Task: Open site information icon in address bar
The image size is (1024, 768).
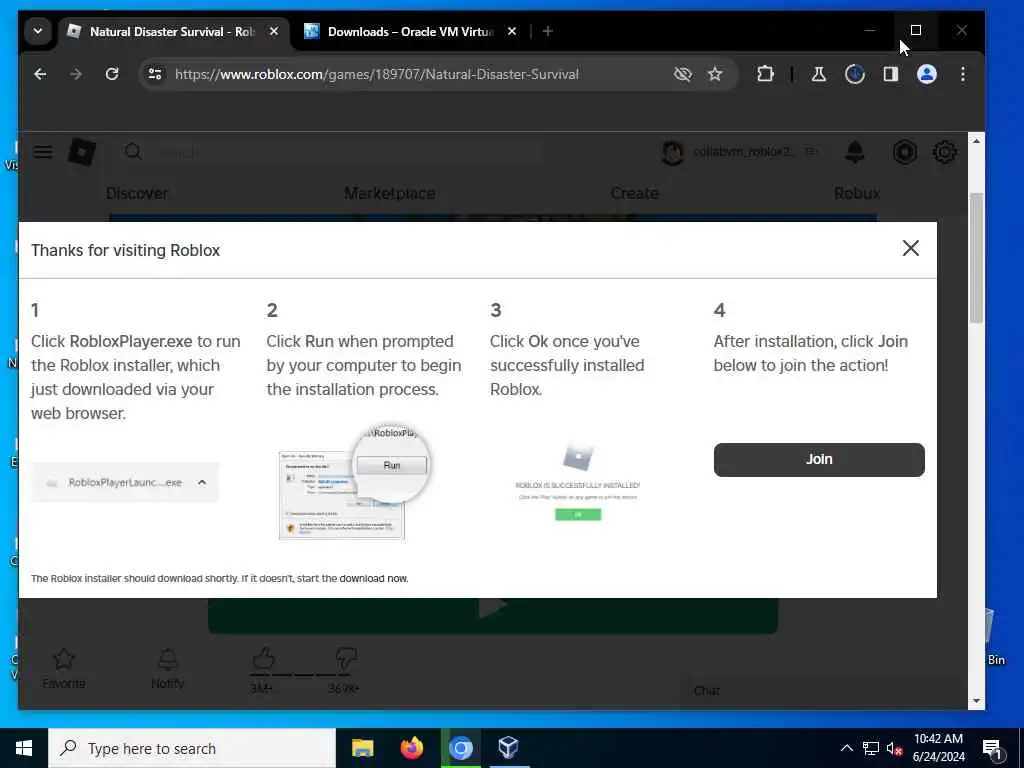Action: coord(155,74)
